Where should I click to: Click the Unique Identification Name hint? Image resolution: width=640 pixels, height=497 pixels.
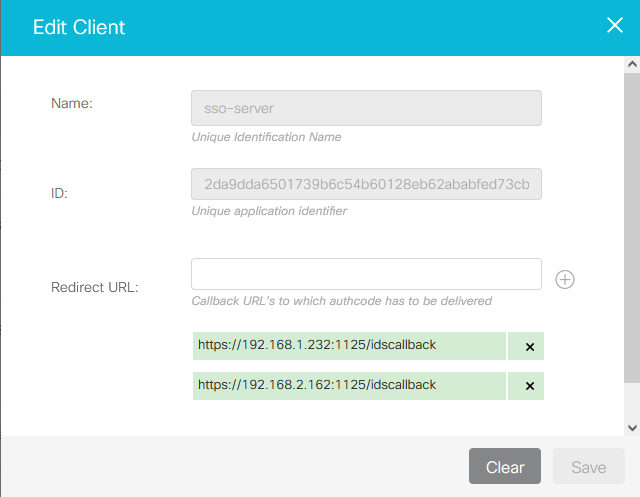[266, 137]
